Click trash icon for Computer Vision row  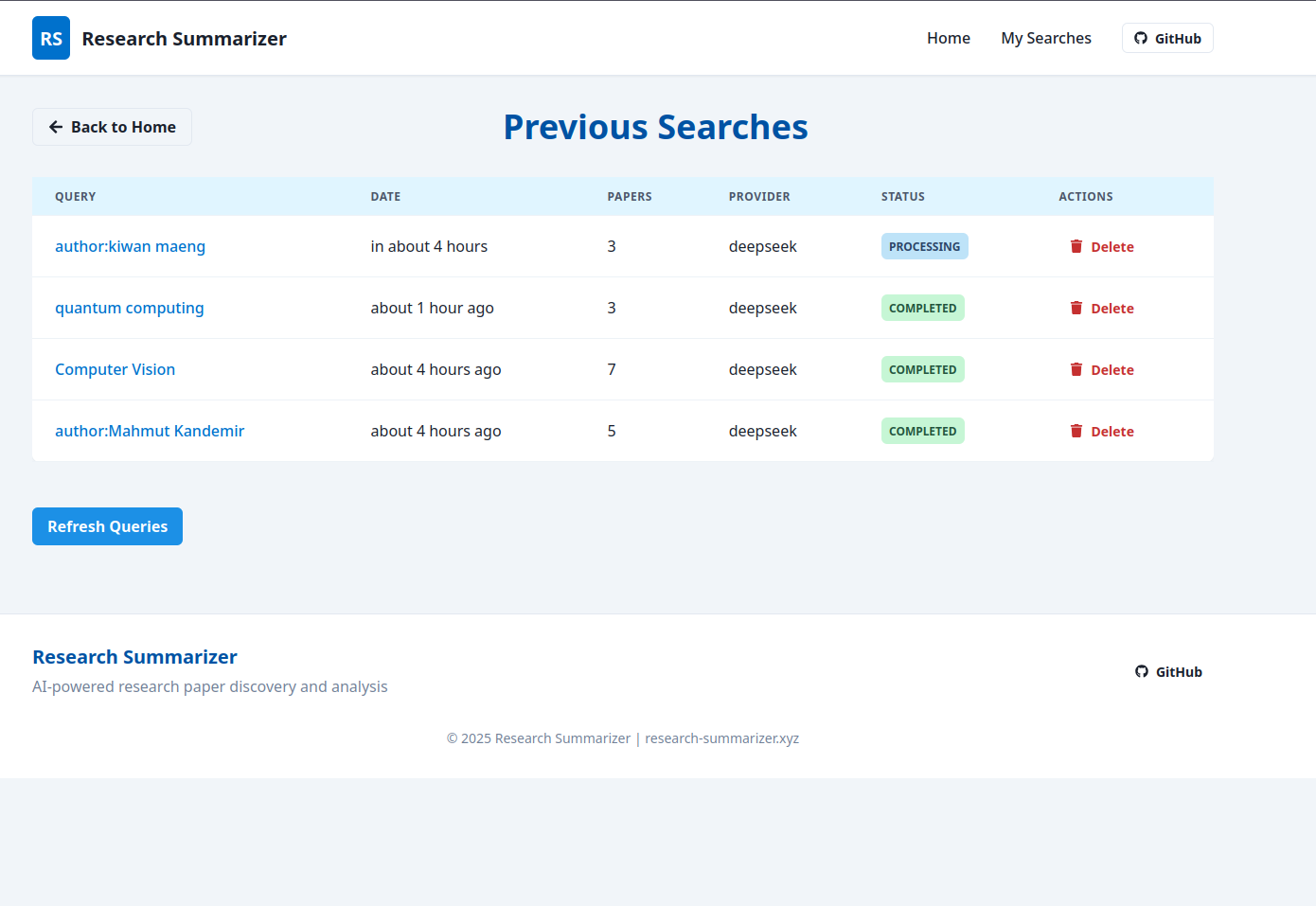[x=1076, y=369]
